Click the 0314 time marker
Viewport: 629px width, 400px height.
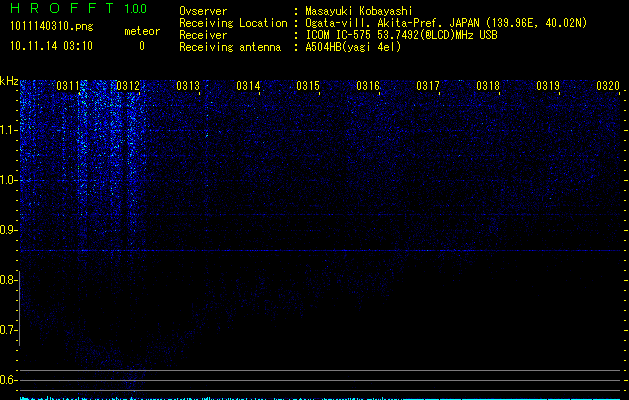coord(248,86)
